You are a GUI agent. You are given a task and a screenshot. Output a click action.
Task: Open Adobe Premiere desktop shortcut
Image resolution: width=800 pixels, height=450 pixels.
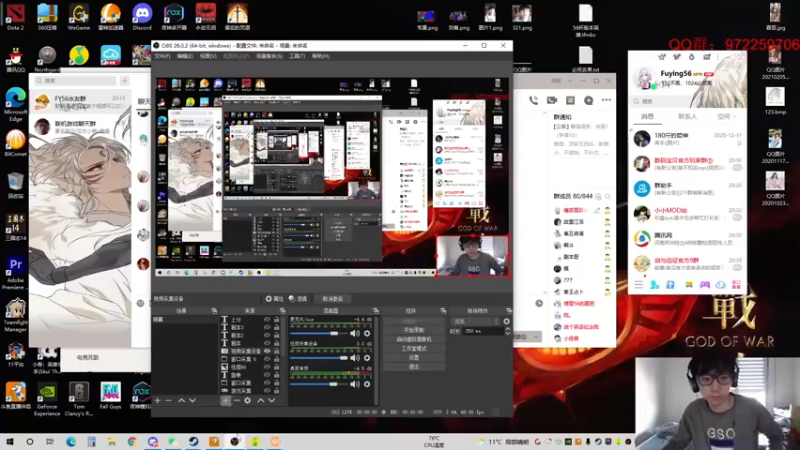point(15,273)
